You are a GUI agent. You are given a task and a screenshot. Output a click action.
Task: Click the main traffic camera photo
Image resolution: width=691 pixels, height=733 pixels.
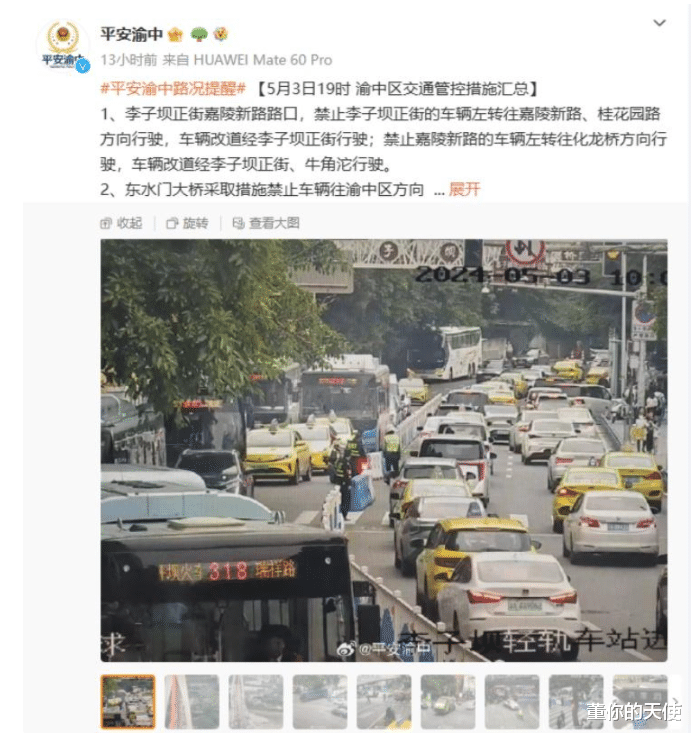point(384,450)
